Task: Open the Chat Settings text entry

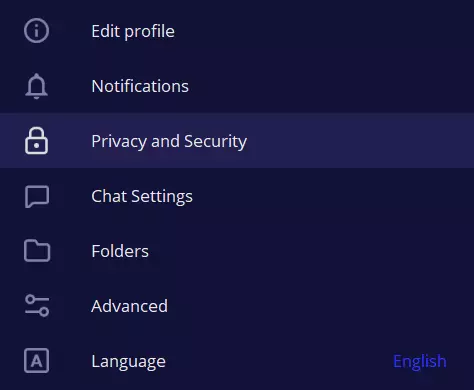Action: tap(142, 196)
